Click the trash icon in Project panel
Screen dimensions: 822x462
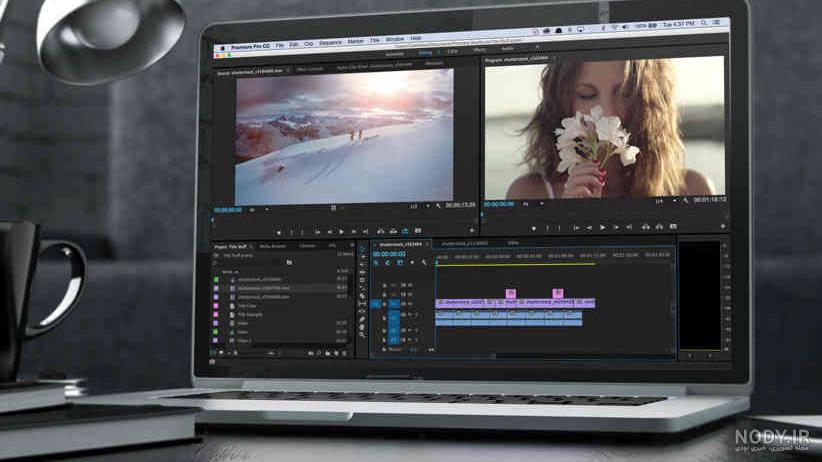(344, 353)
